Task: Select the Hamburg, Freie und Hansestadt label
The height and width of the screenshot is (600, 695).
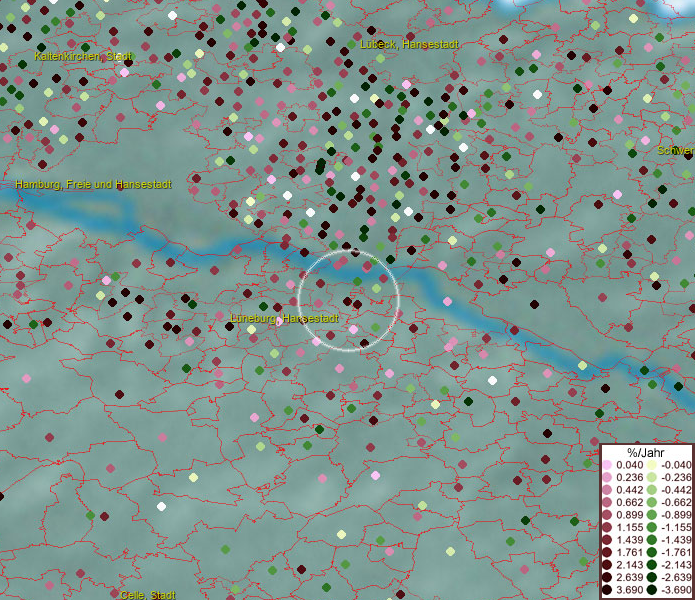Action: [93, 184]
